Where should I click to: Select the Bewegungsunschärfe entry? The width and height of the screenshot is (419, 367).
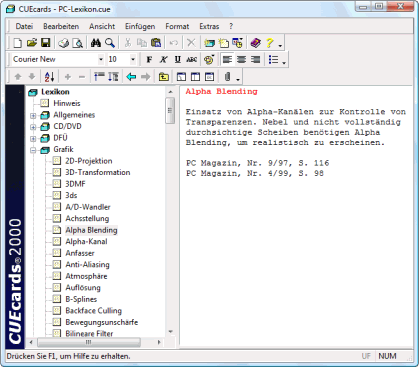coord(102,322)
